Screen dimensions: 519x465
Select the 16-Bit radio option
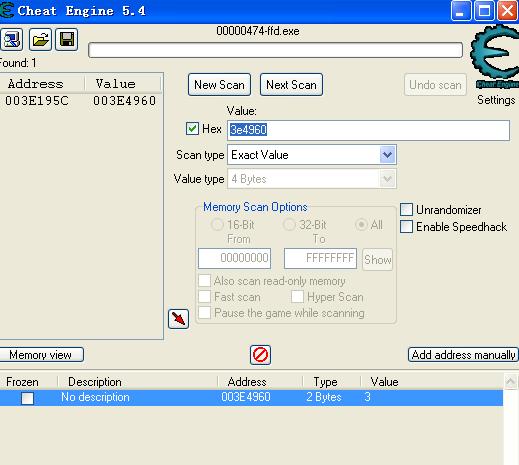(x=217, y=225)
